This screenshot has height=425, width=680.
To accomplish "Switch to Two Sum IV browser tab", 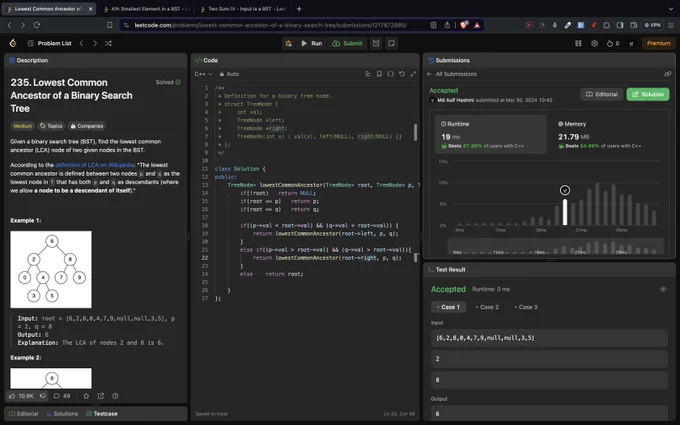I will coord(243,9).
